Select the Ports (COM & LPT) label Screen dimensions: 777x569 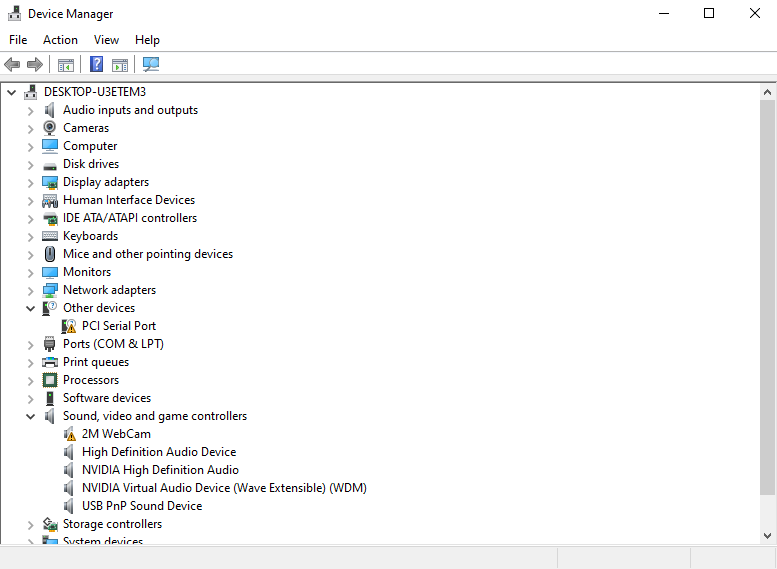(x=113, y=344)
